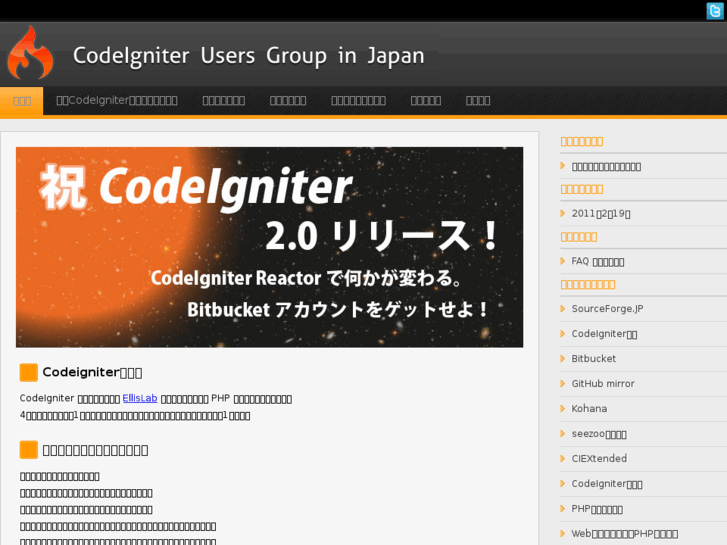Open the CIEXtended sidebar link

click(599, 458)
